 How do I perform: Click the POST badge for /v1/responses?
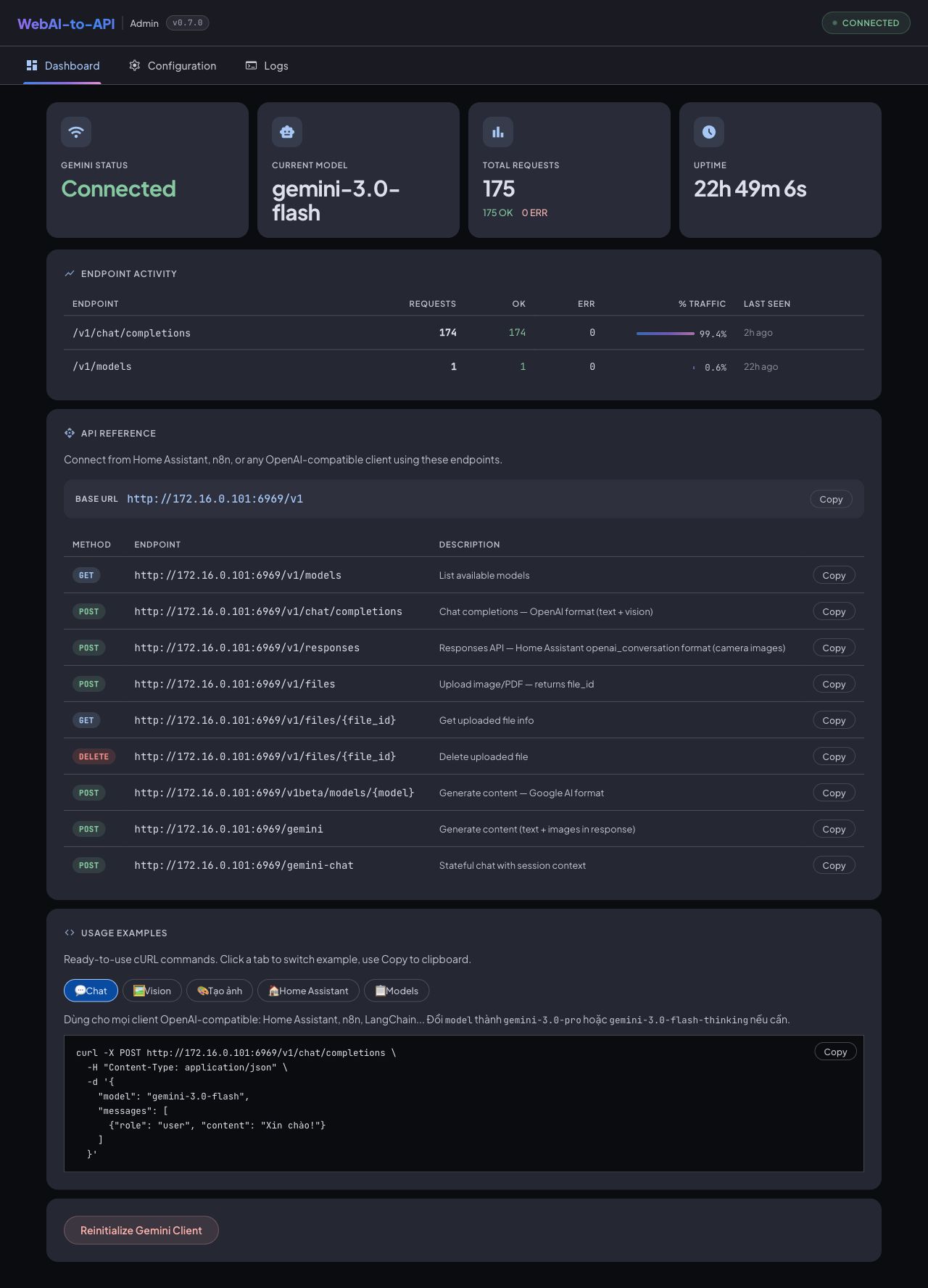click(88, 648)
